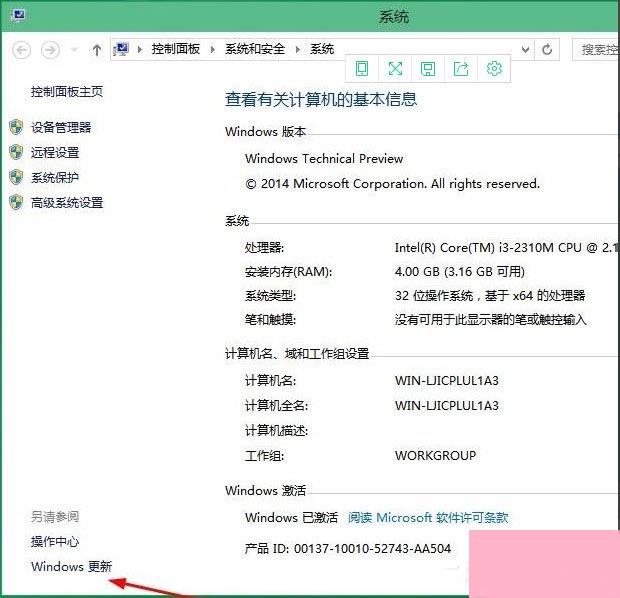Click 另请参阅 heading in sidebar
This screenshot has height=598, width=620.
click(55, 517)
